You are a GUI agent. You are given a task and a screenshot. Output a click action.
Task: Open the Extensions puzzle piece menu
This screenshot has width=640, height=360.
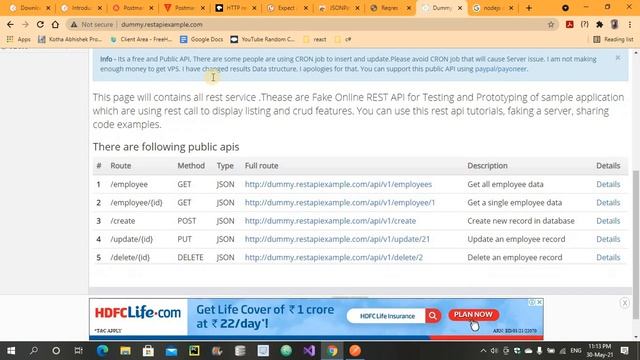(599, 24)
